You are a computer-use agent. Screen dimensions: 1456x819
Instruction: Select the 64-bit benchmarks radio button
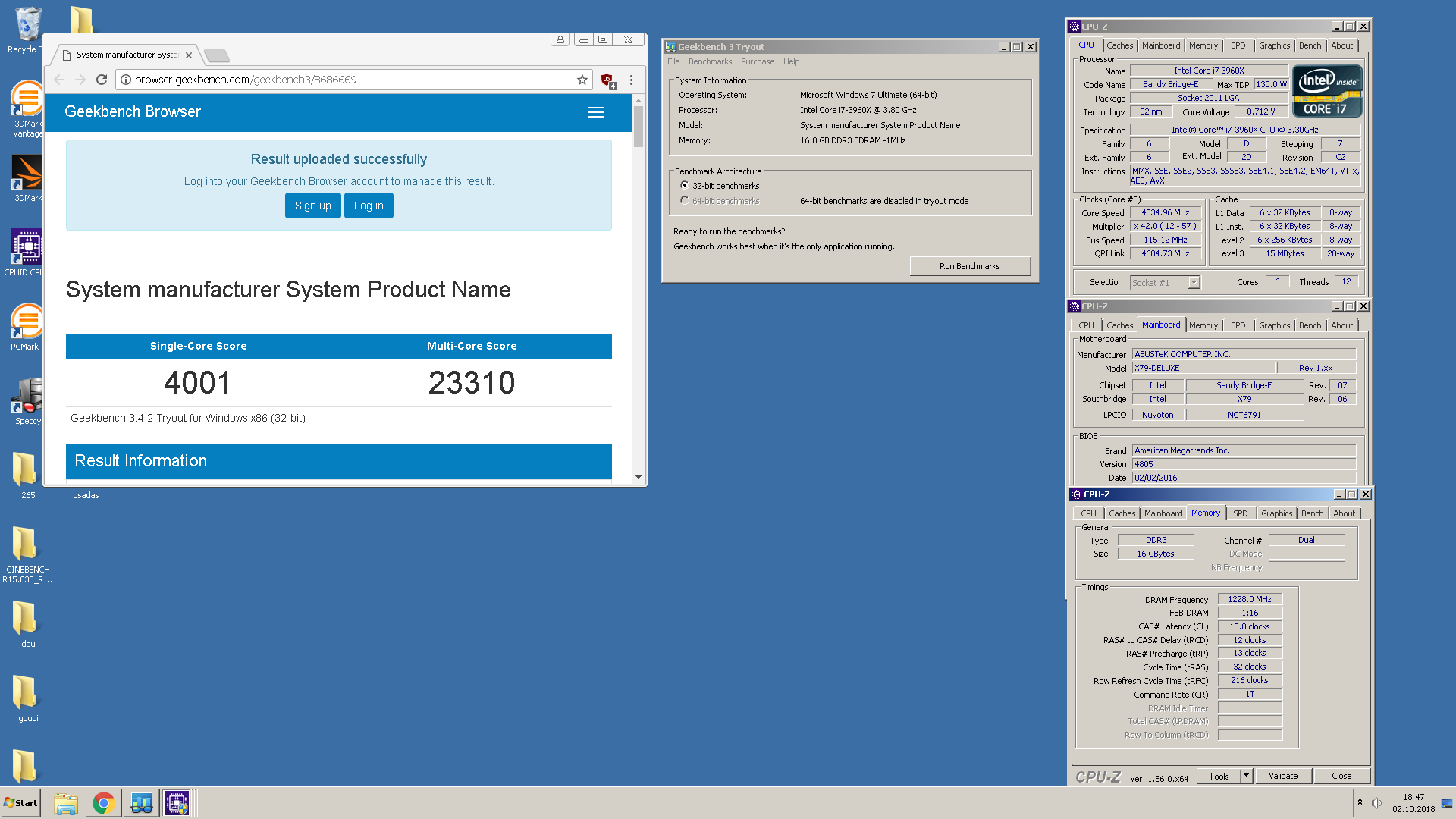685,201
